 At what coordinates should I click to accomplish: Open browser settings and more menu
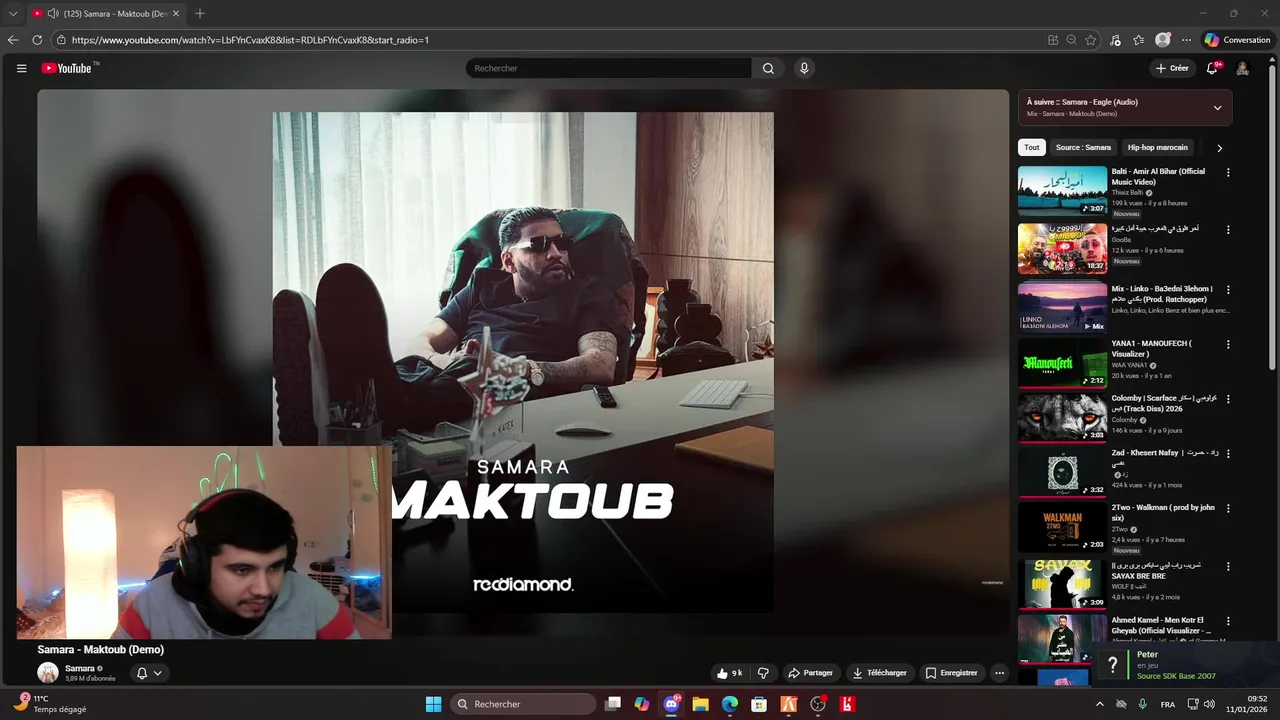(1187, 40)
